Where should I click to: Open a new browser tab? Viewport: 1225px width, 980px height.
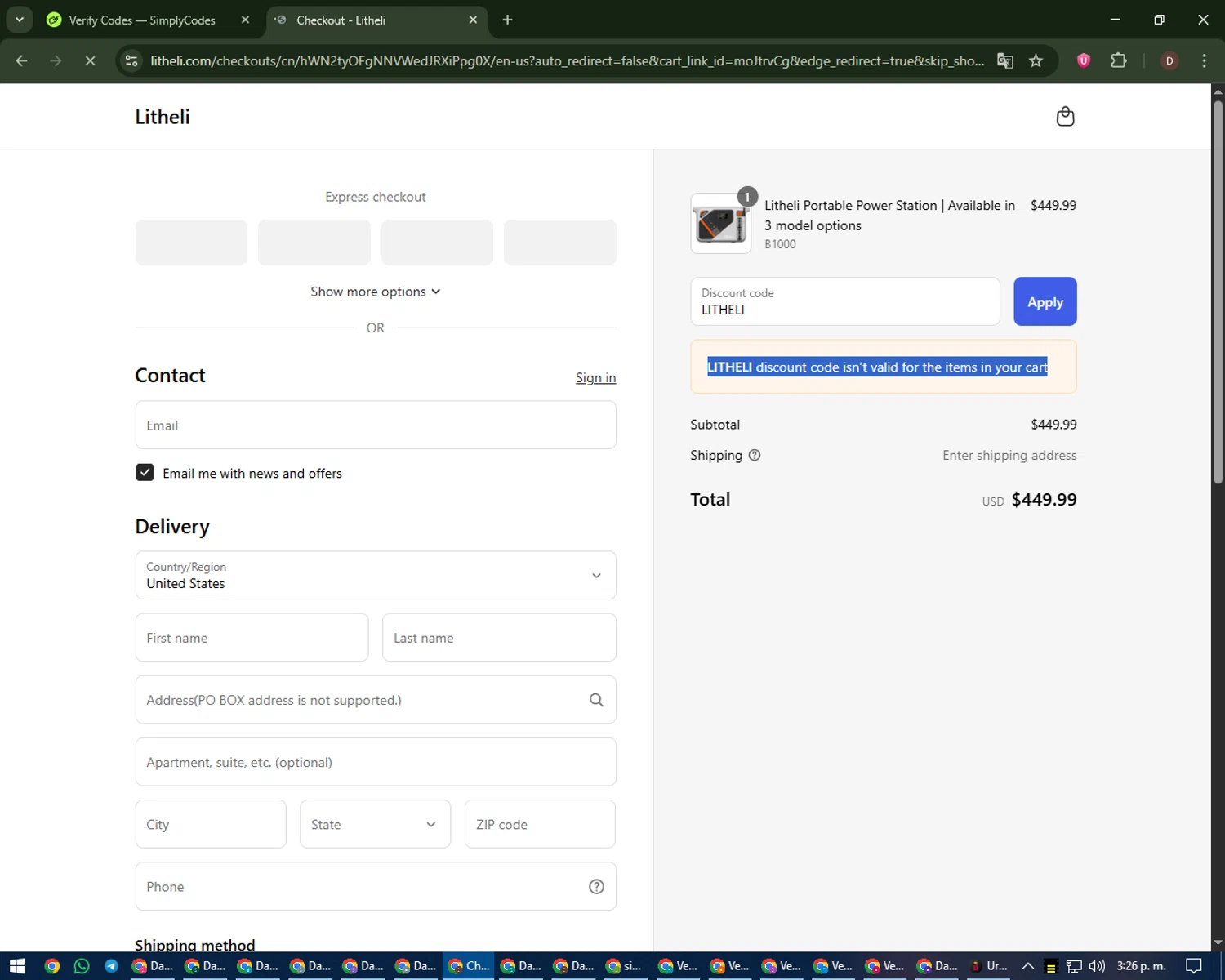point(507,20)
